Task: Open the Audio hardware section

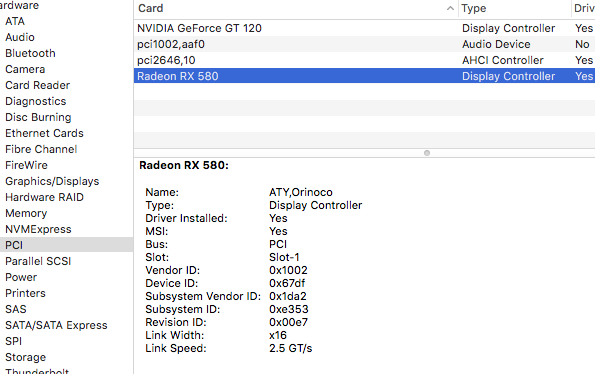Action: [20, 37]
